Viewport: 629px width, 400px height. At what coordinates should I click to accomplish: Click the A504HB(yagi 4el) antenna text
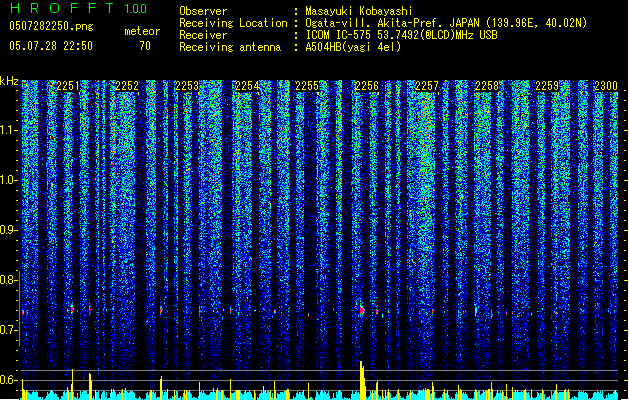point(353,47)
